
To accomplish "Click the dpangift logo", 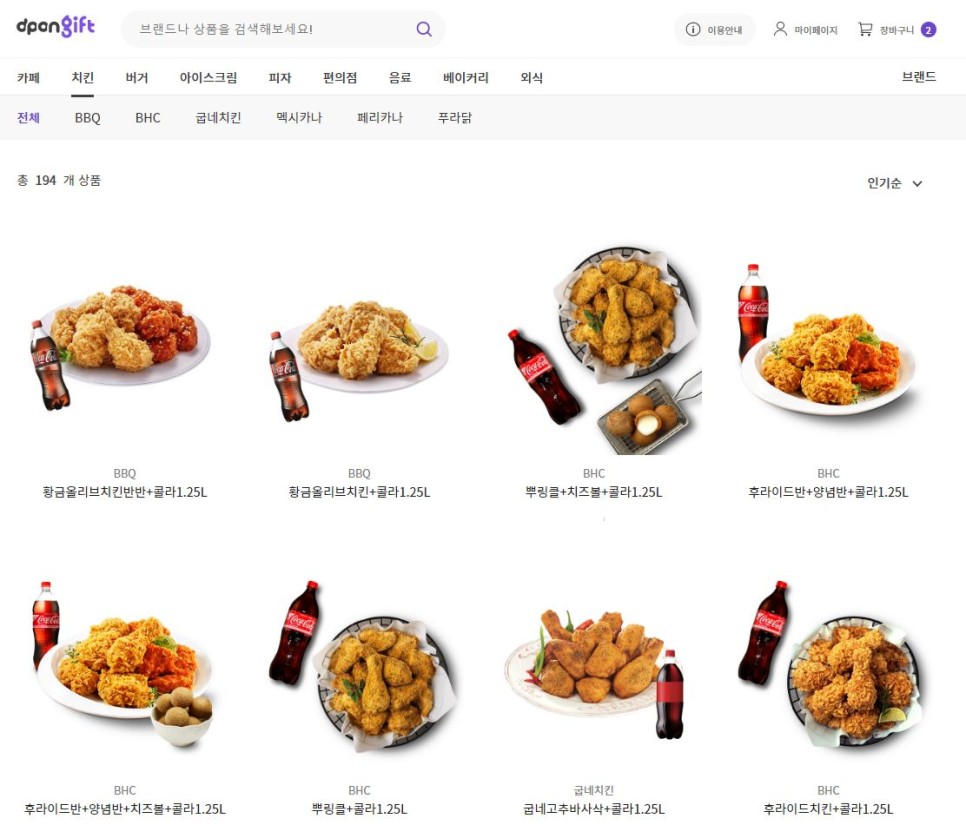I will coord(55,26).
